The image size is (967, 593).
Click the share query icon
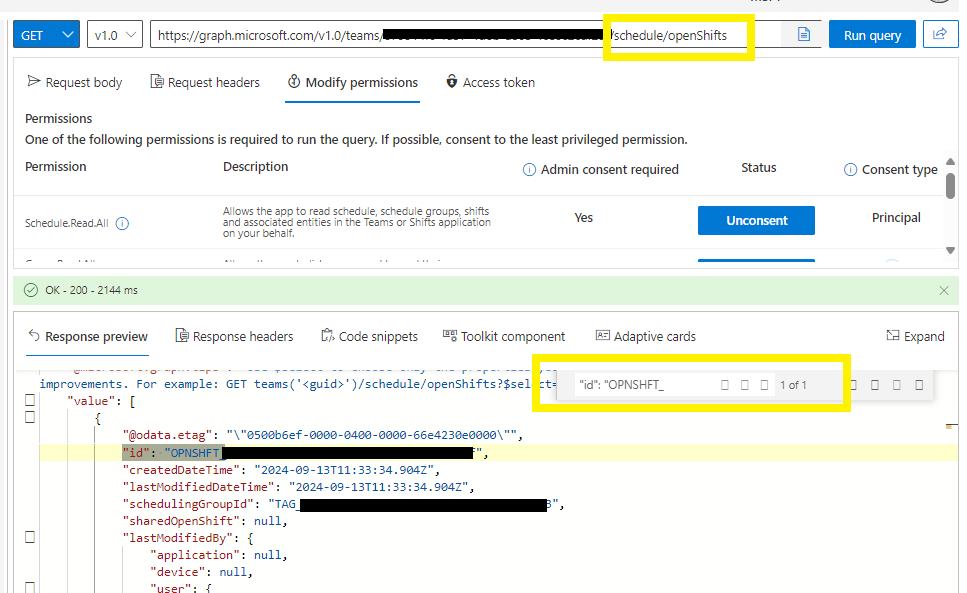coord(939,33)
